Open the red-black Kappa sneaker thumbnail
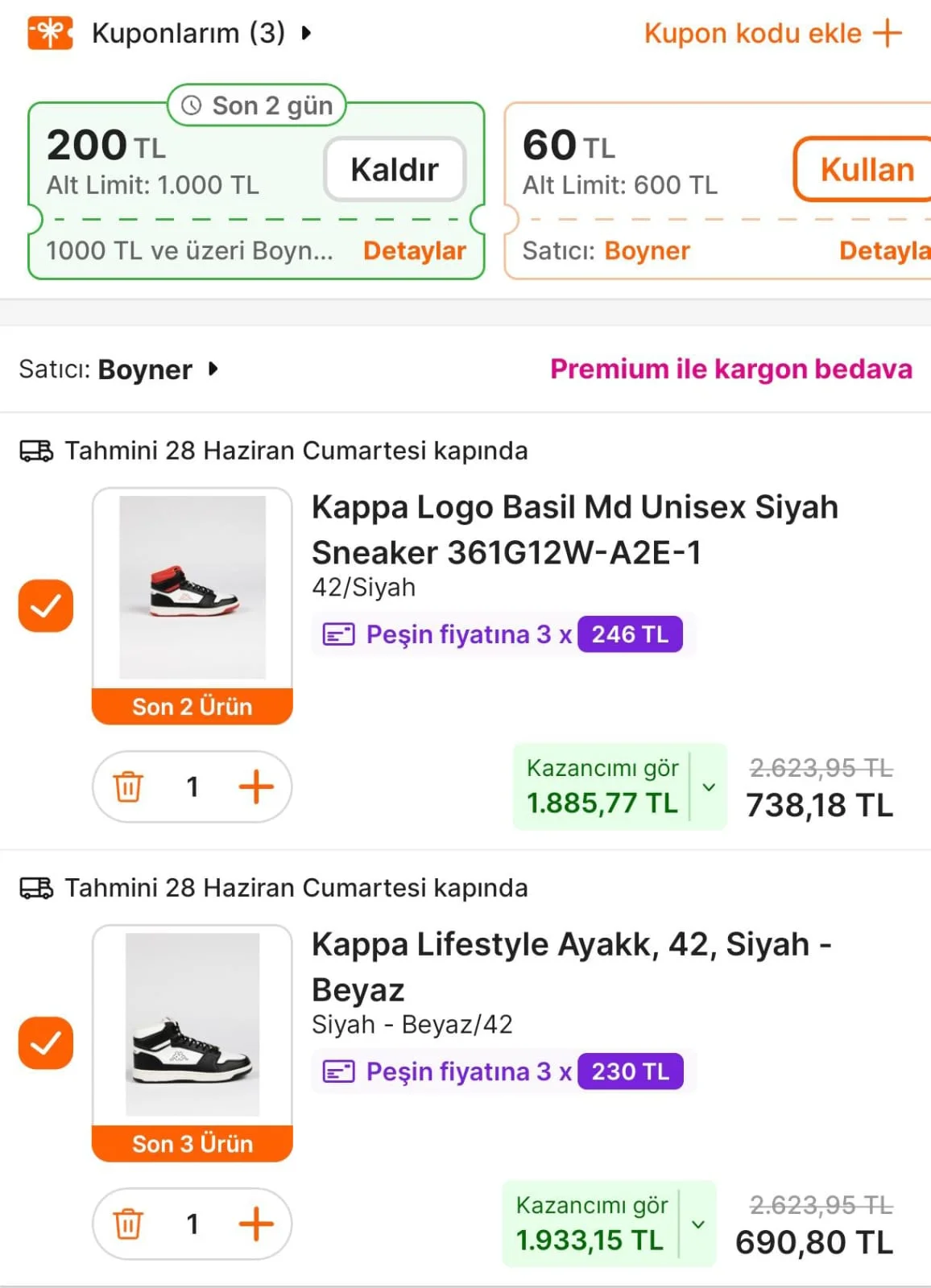The height and width of the screenshot is (1288, 931). (192, 588)
